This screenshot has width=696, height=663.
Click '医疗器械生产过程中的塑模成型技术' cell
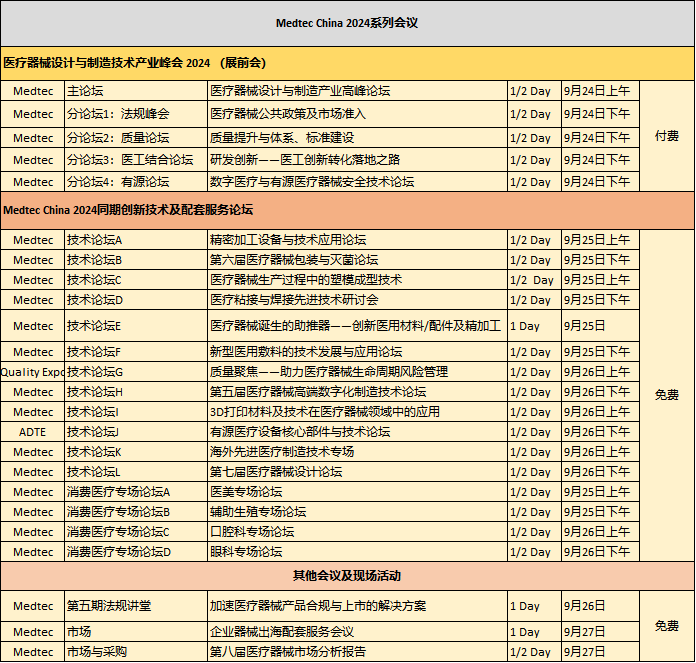[357, 280]
